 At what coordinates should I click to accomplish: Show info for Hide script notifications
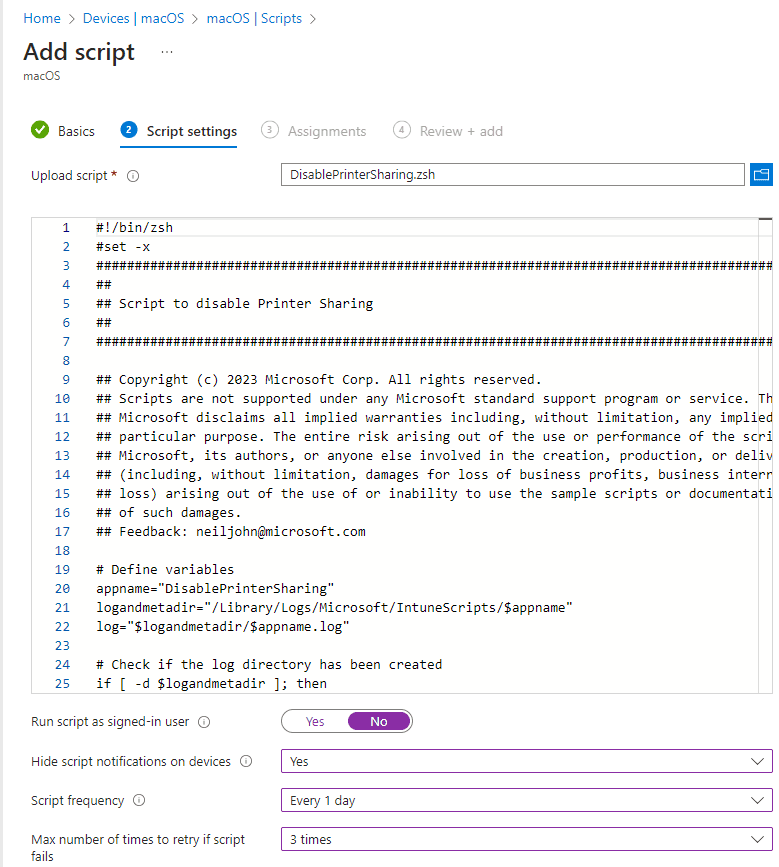point(246,761)
